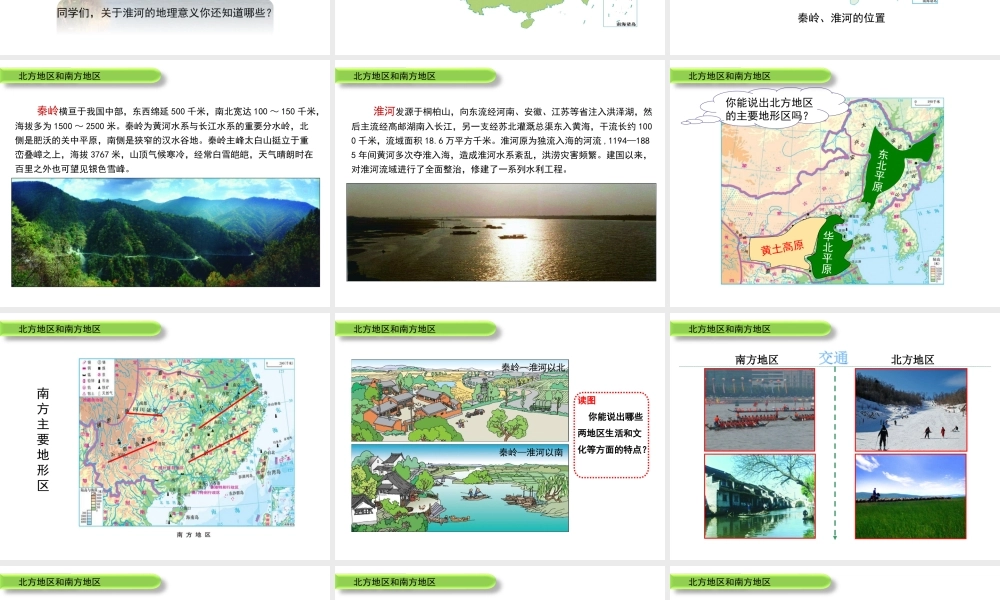Click the red 淮河 keyword in the paragraph
The height and width of the screenshot is (600, 1000).
coord(384,111)
